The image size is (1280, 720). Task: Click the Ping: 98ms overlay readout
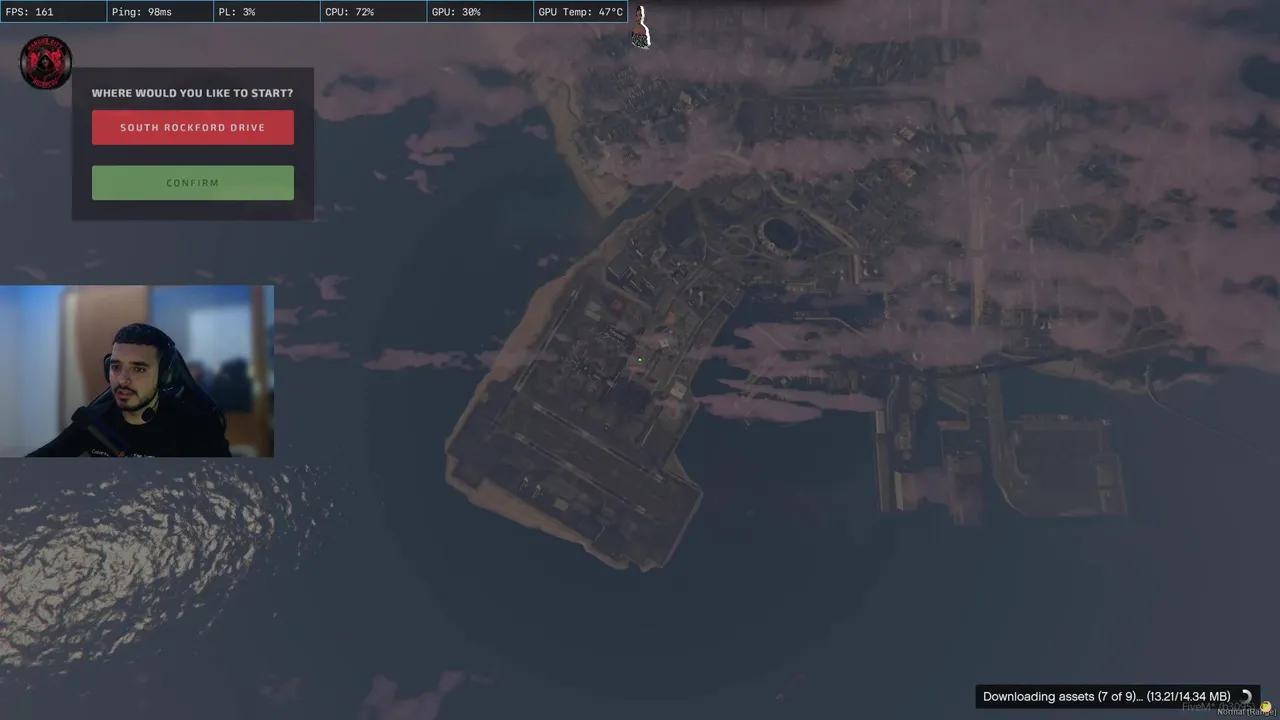pyautogui.click(x=160, y=12)
